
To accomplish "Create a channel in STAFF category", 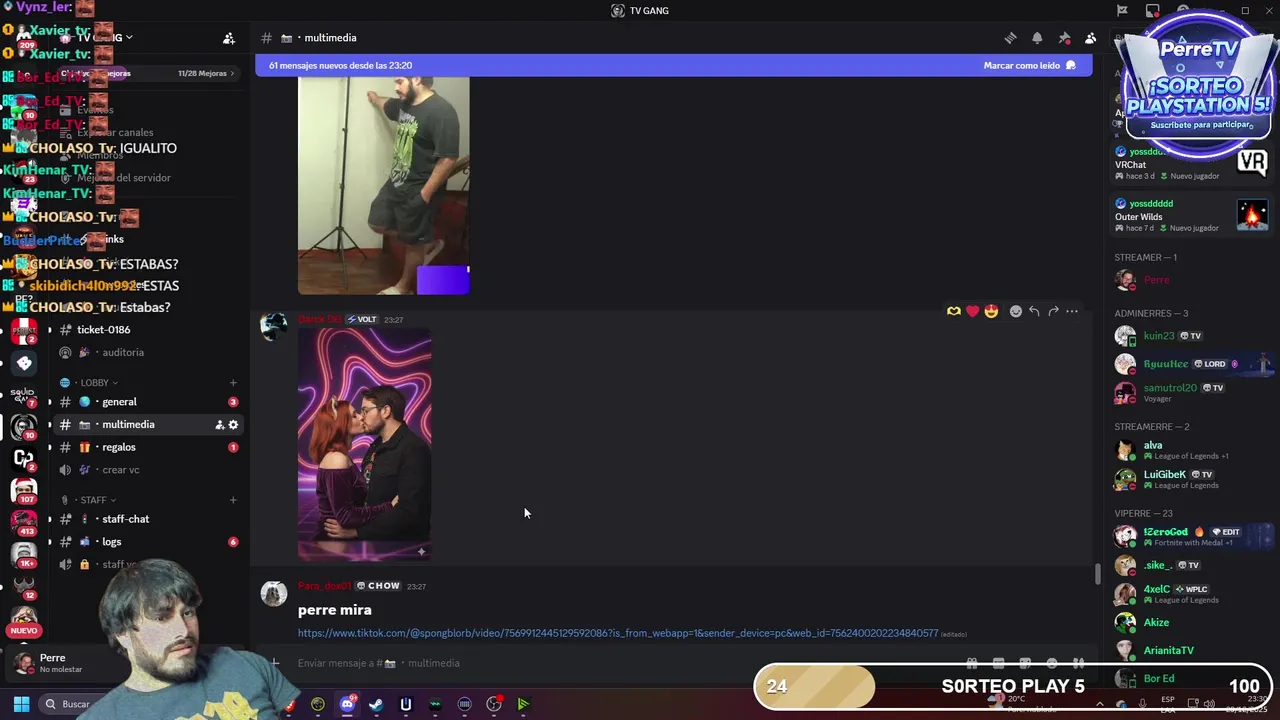I will pos(233,500).
